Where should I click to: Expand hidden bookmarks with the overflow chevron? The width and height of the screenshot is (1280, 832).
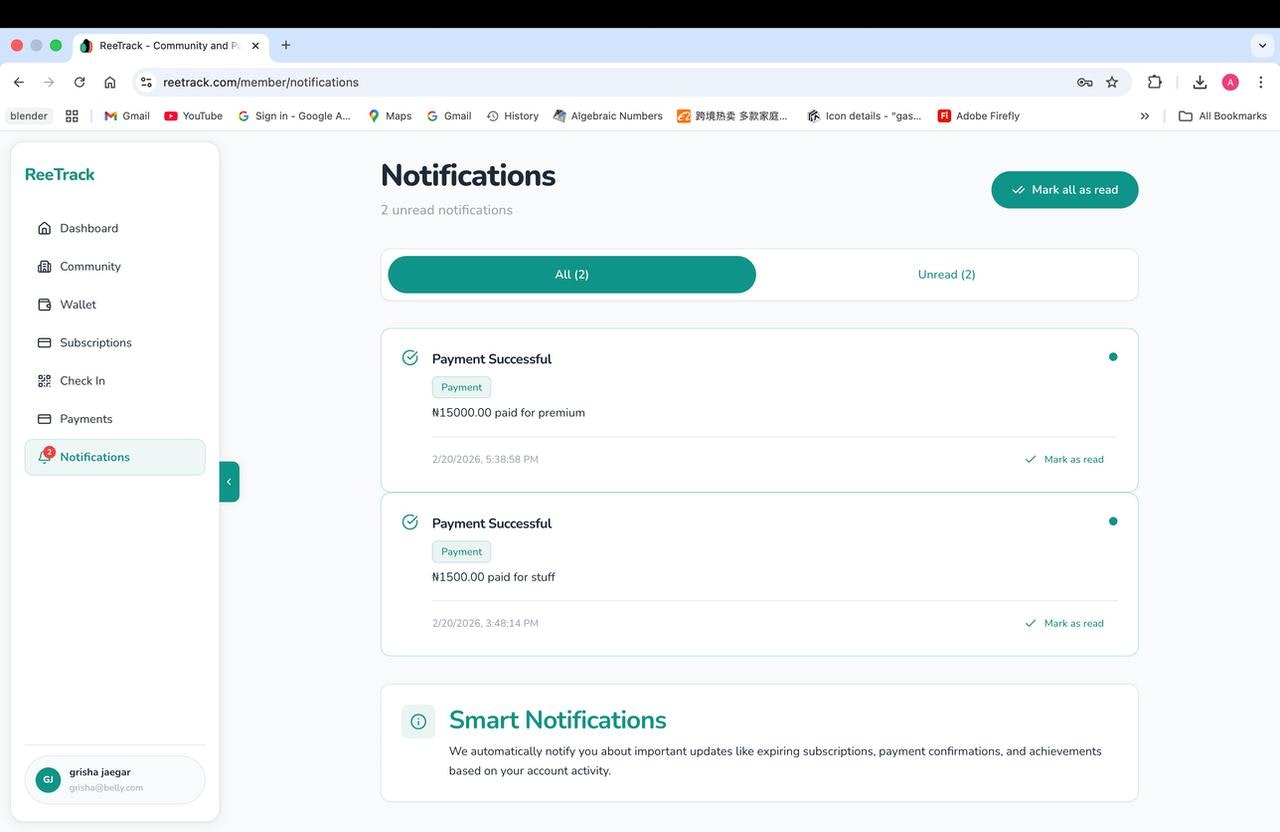[x=1145, y=115]
